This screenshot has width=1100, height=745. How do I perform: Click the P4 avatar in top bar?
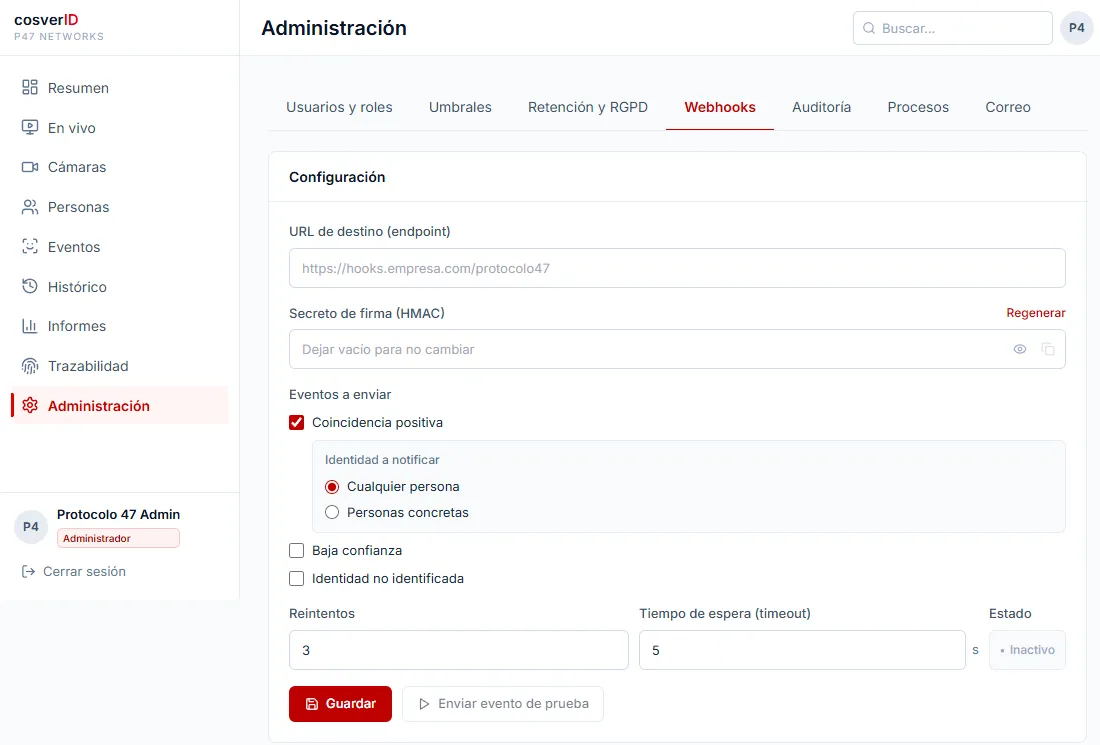1076,28
